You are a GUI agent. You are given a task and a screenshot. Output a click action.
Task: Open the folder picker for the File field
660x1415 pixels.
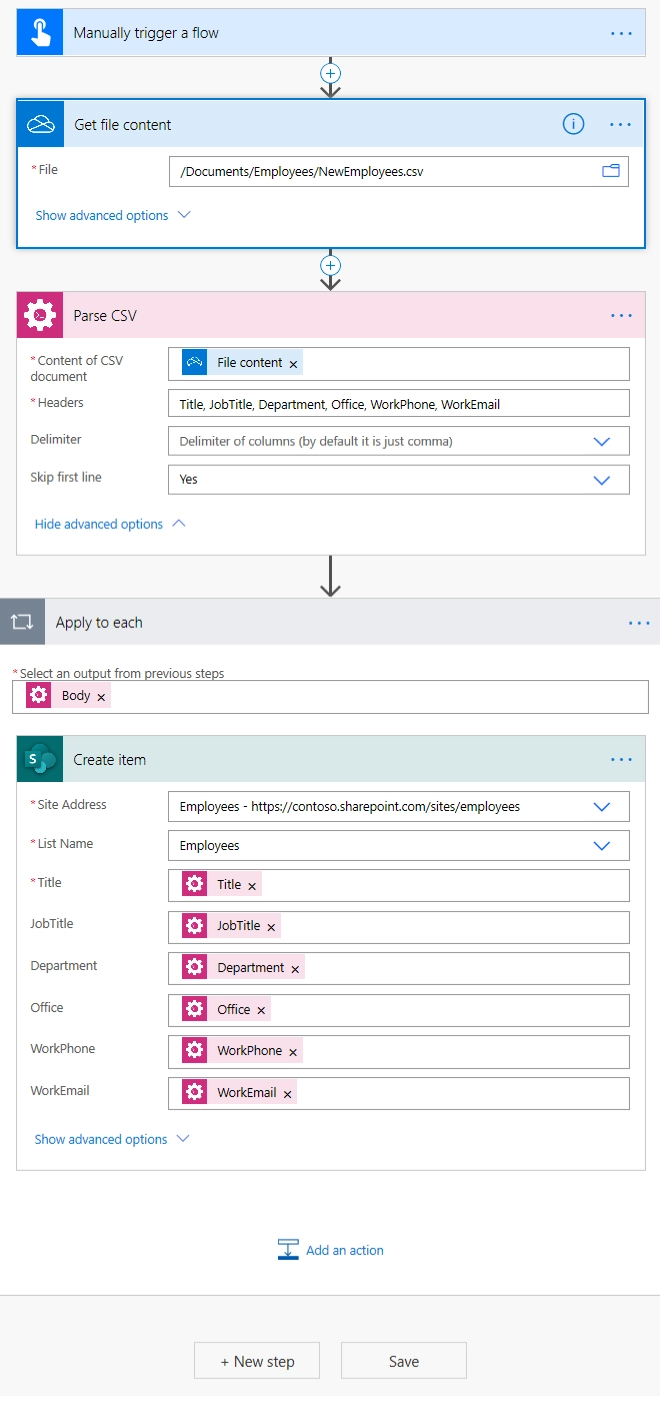pos(611,171)
